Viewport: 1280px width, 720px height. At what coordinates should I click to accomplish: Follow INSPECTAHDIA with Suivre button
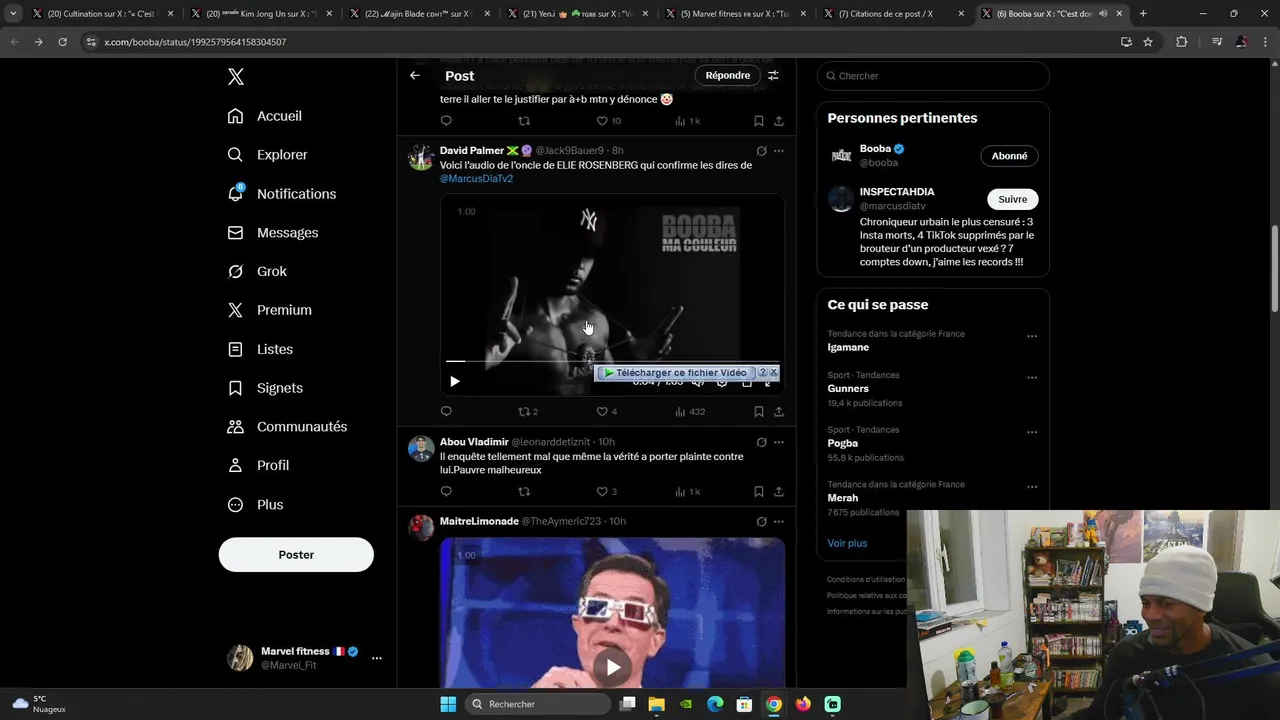click(1012, 199)
